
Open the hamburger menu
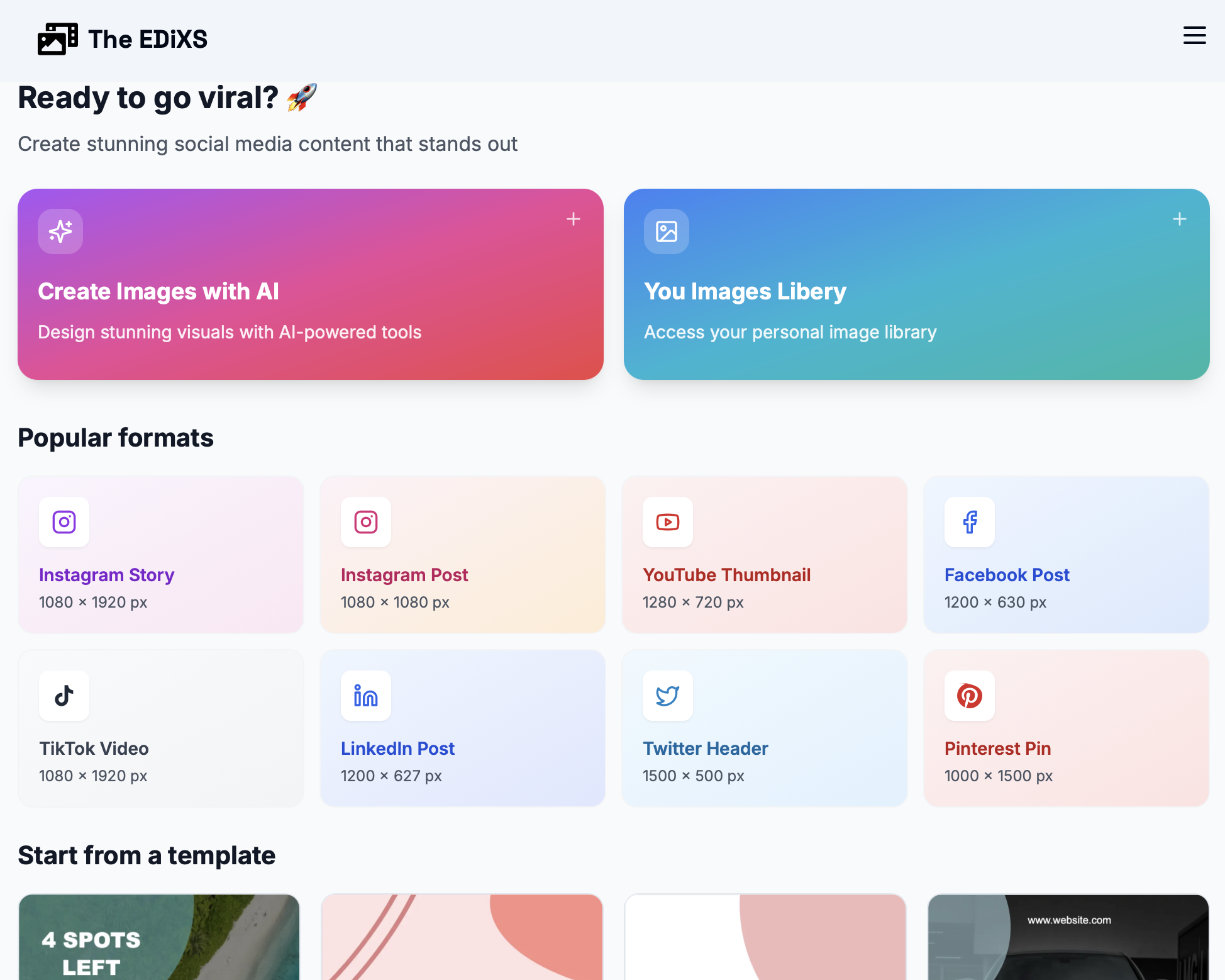pos(1194,35)
